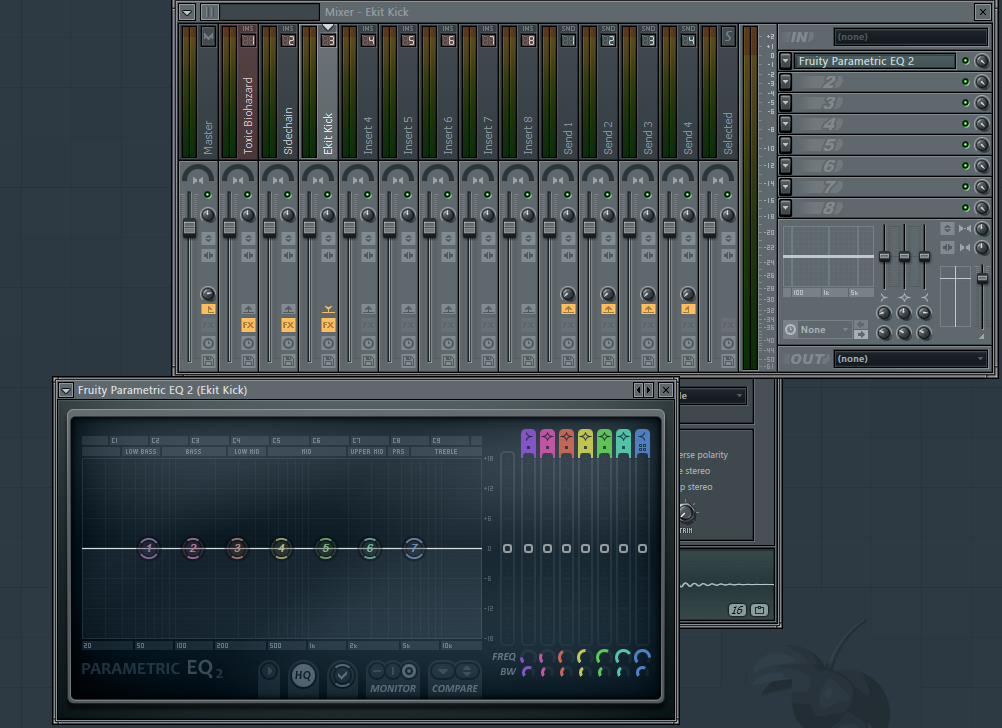Click next preset arrow in EQ title bar

(x=649, y=390)
